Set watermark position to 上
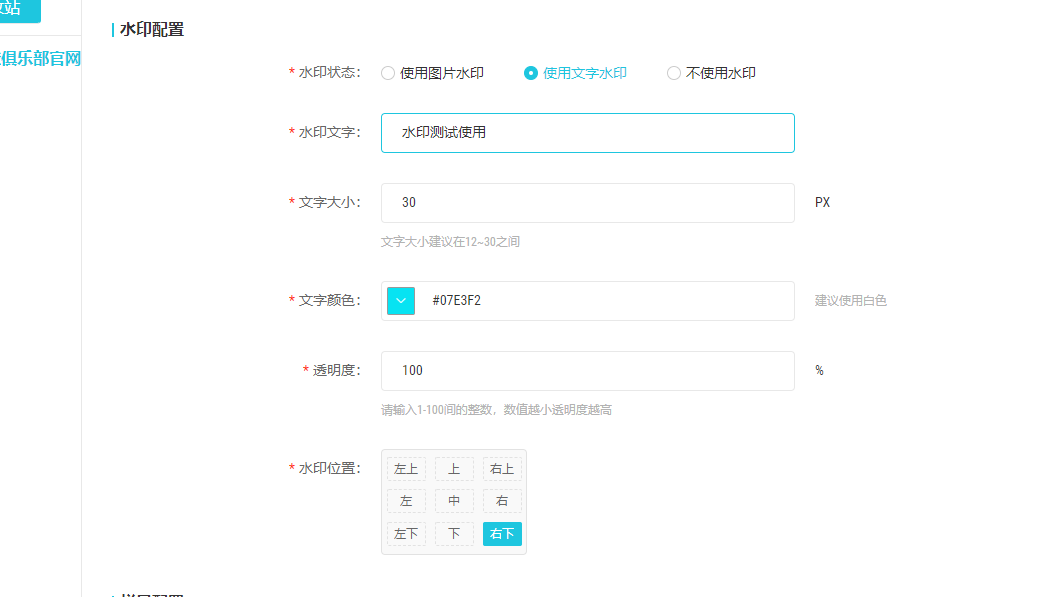 click(x=454, y=469)
